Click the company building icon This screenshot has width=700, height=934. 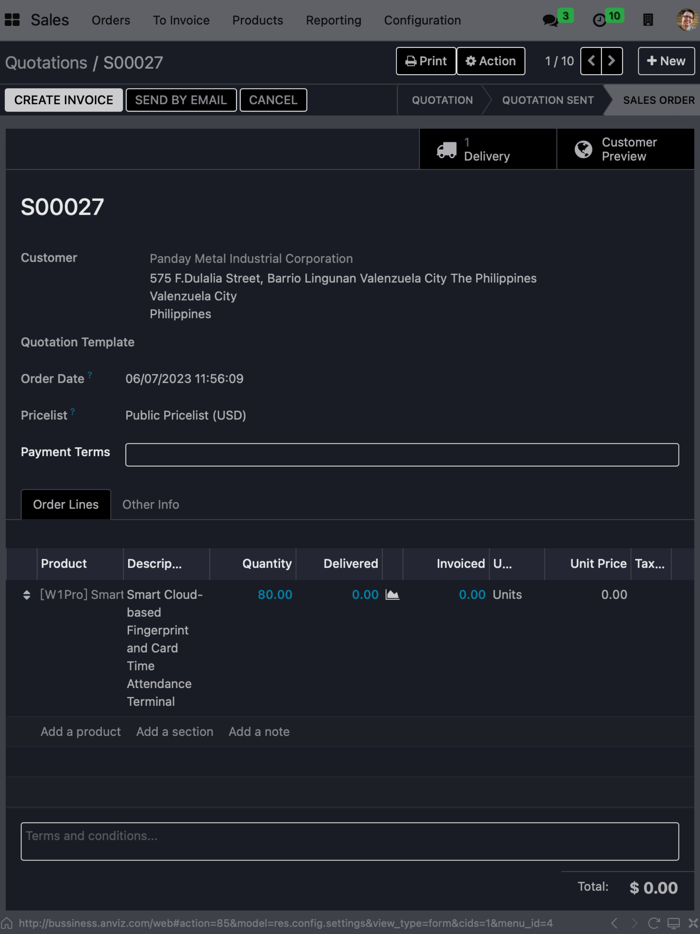(648, 20)
